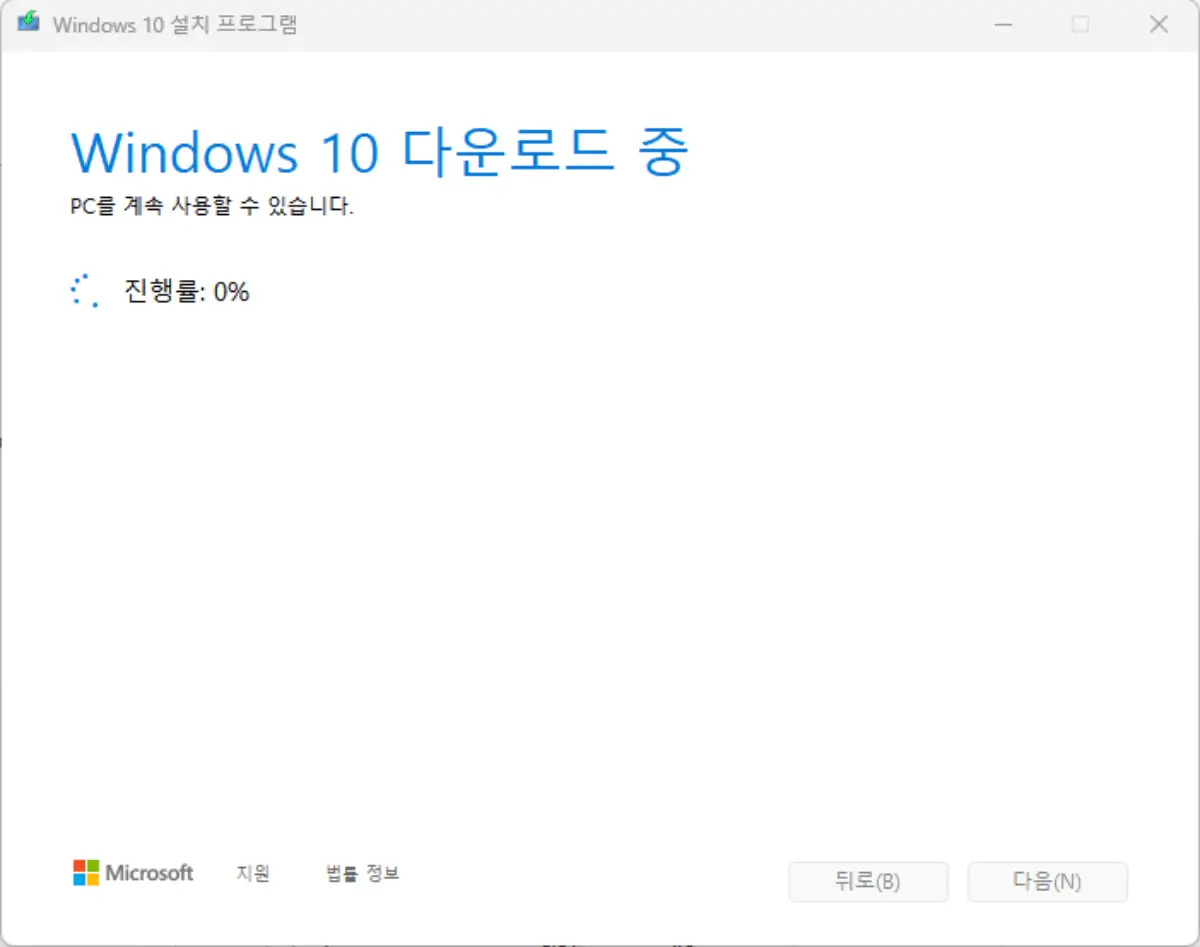Click the maximize window button
Viewport: 1200px width, 947px height.
[1080, 24]
